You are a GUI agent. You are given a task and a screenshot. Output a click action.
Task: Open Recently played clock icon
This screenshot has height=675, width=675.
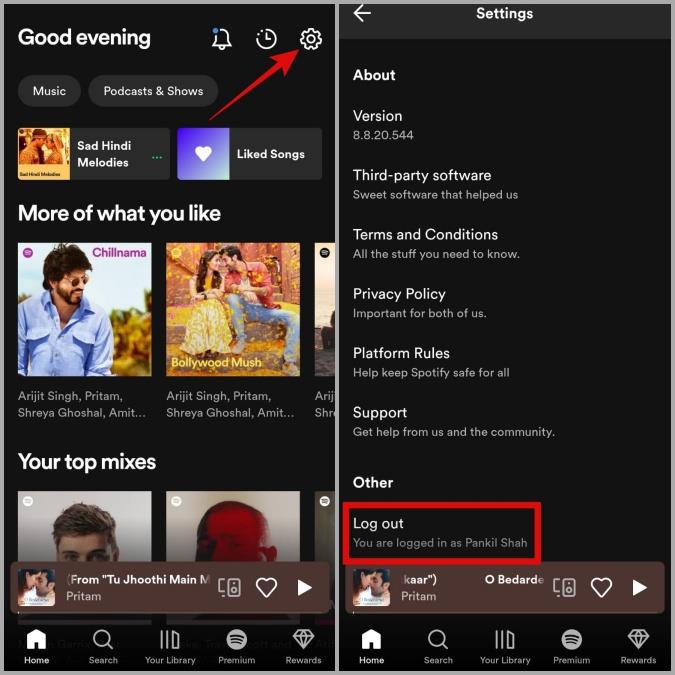[266, 39]
